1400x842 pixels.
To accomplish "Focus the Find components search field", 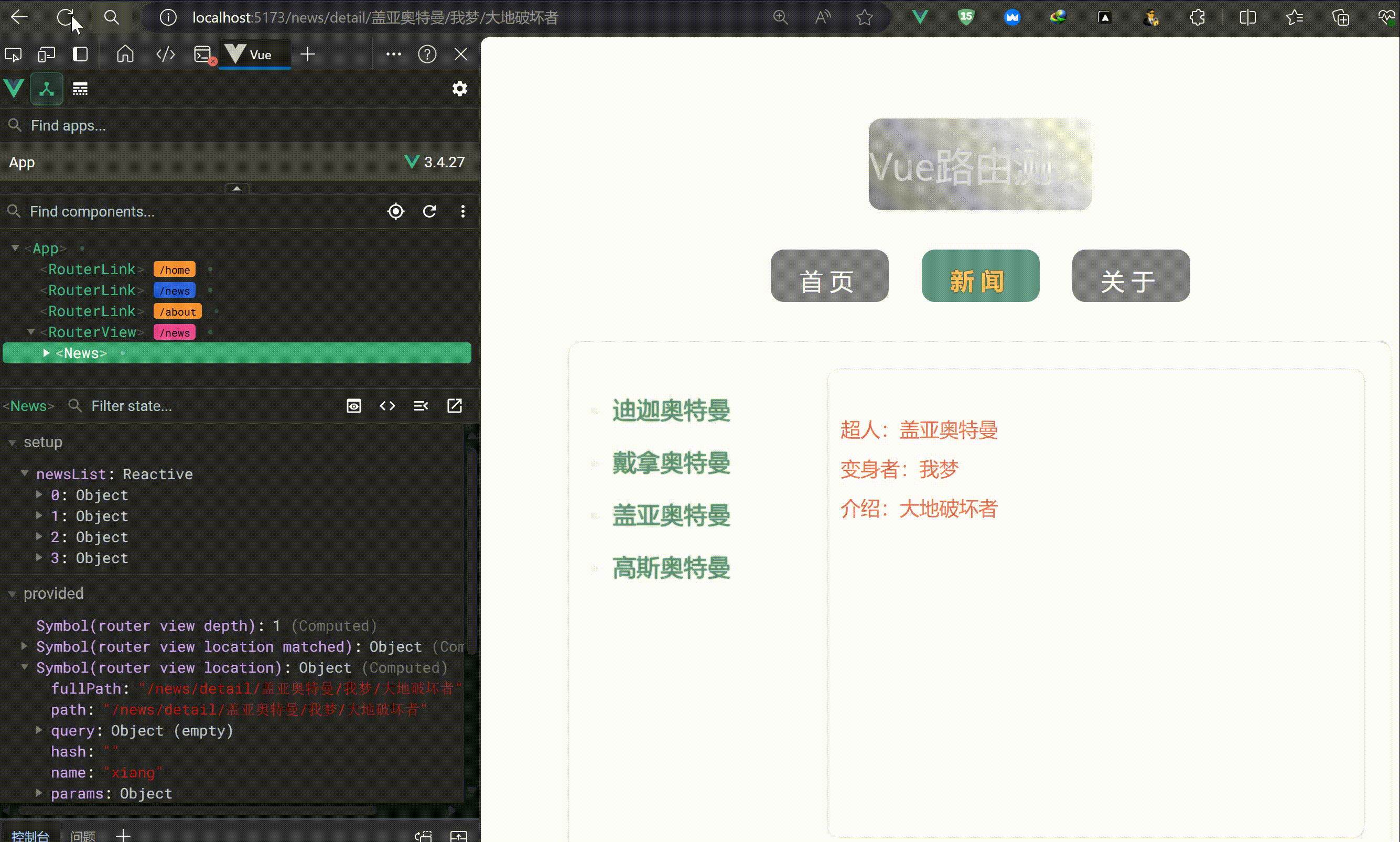I will coord(193,212).
